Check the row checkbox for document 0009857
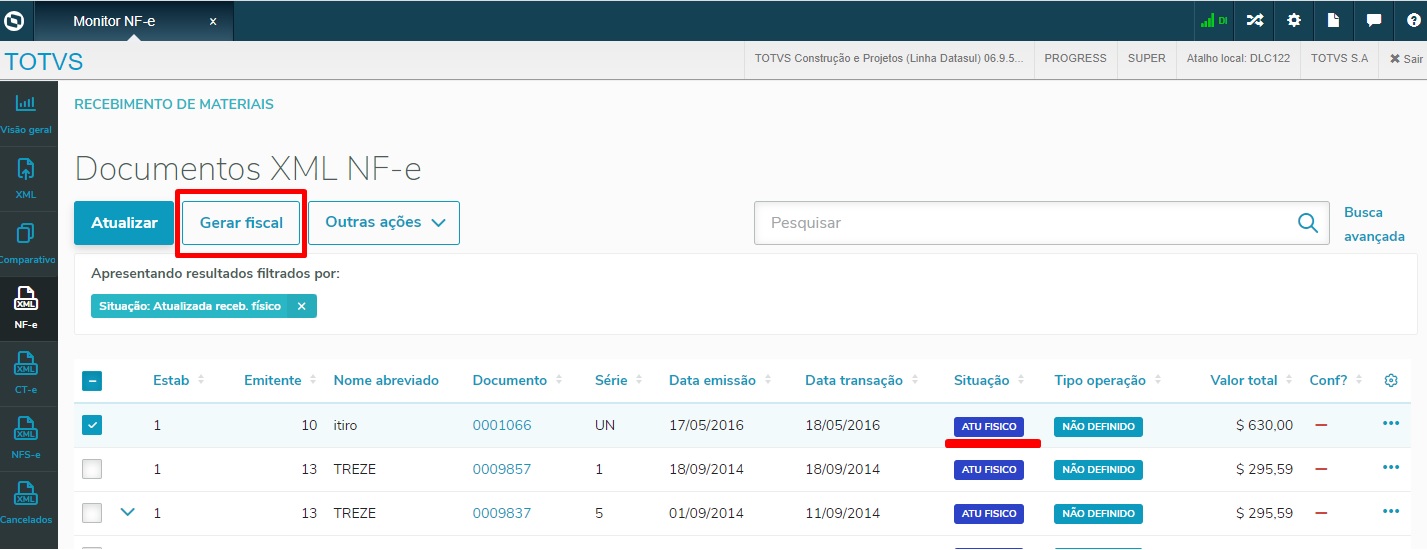 pyautogui.click(x=92, y=469)
